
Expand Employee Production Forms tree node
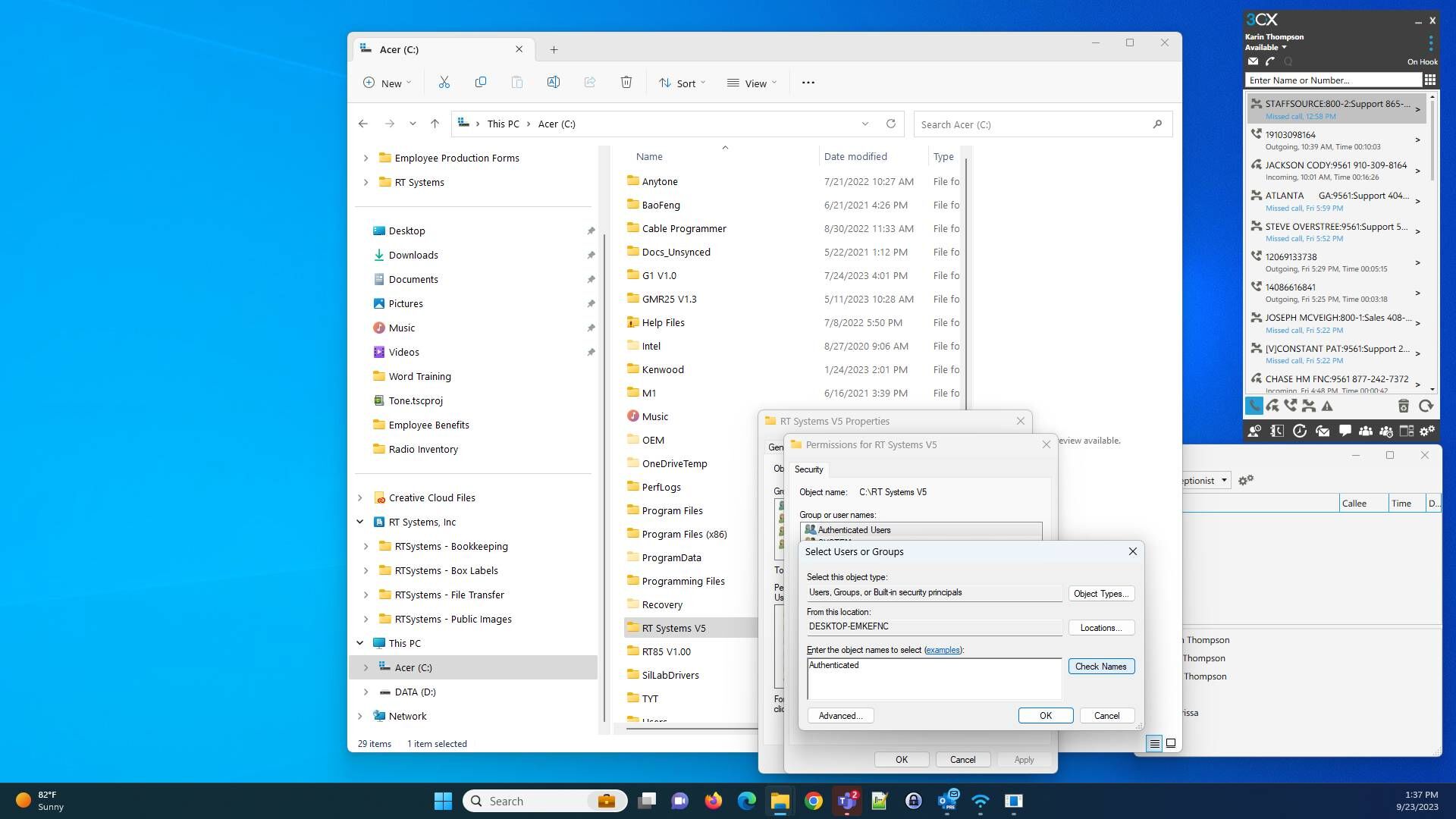coord(366,158)
